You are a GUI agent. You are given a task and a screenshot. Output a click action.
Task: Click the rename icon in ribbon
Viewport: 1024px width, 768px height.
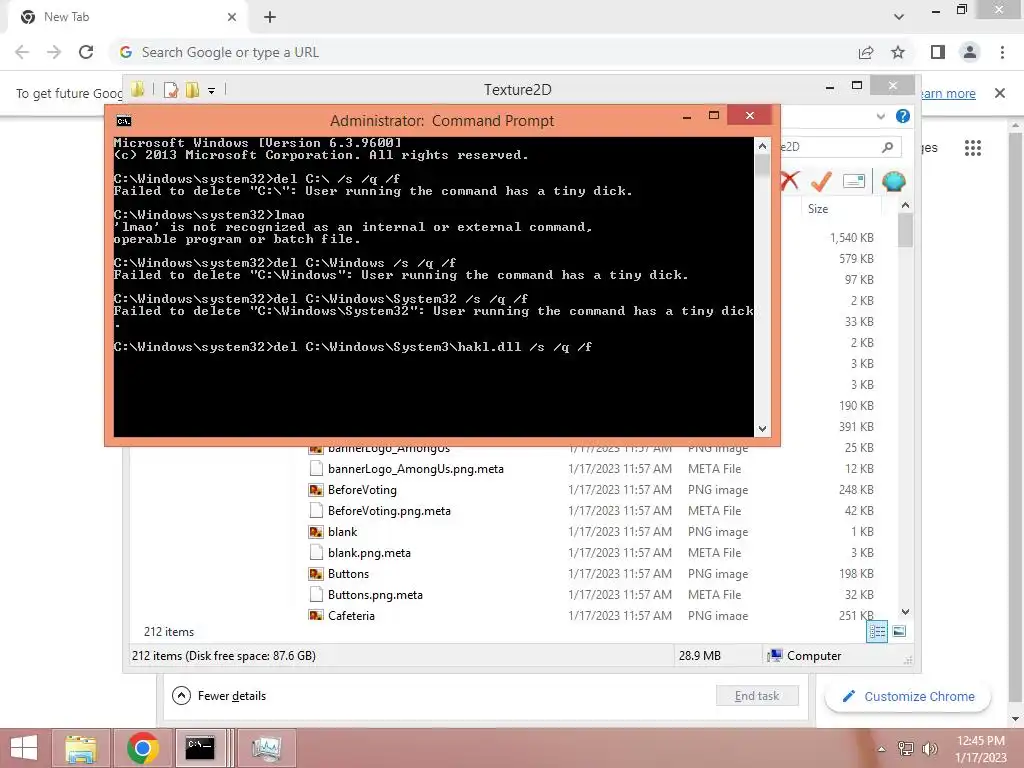coord(854,181)
